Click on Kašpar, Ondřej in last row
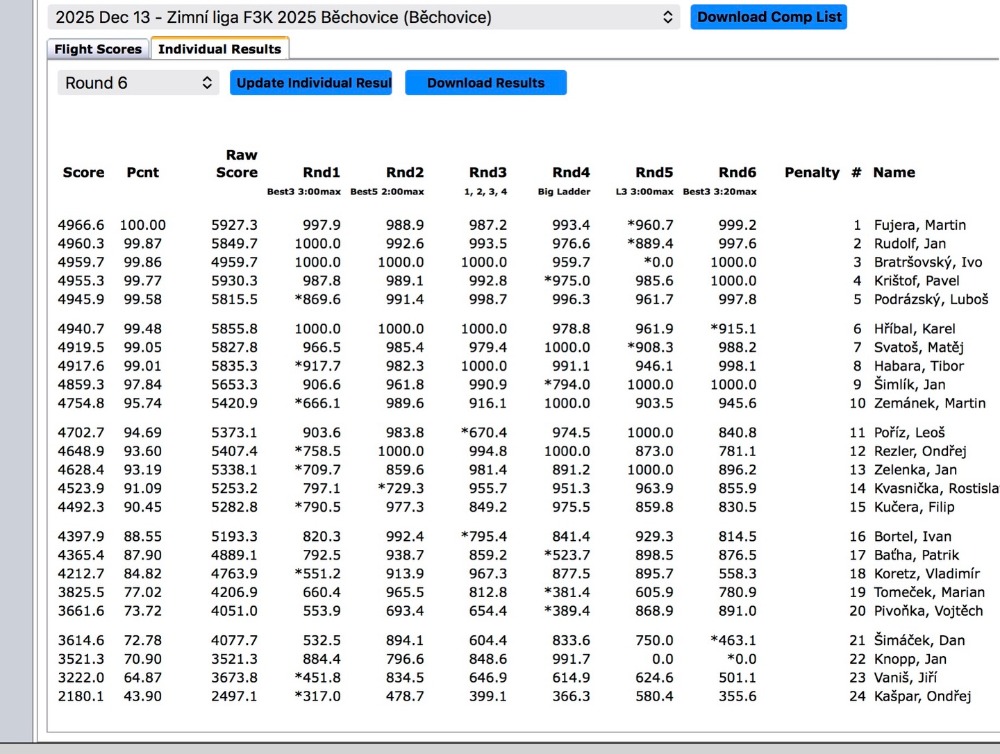The height and width of the screenshot is (754, 1000). [922, 696]
